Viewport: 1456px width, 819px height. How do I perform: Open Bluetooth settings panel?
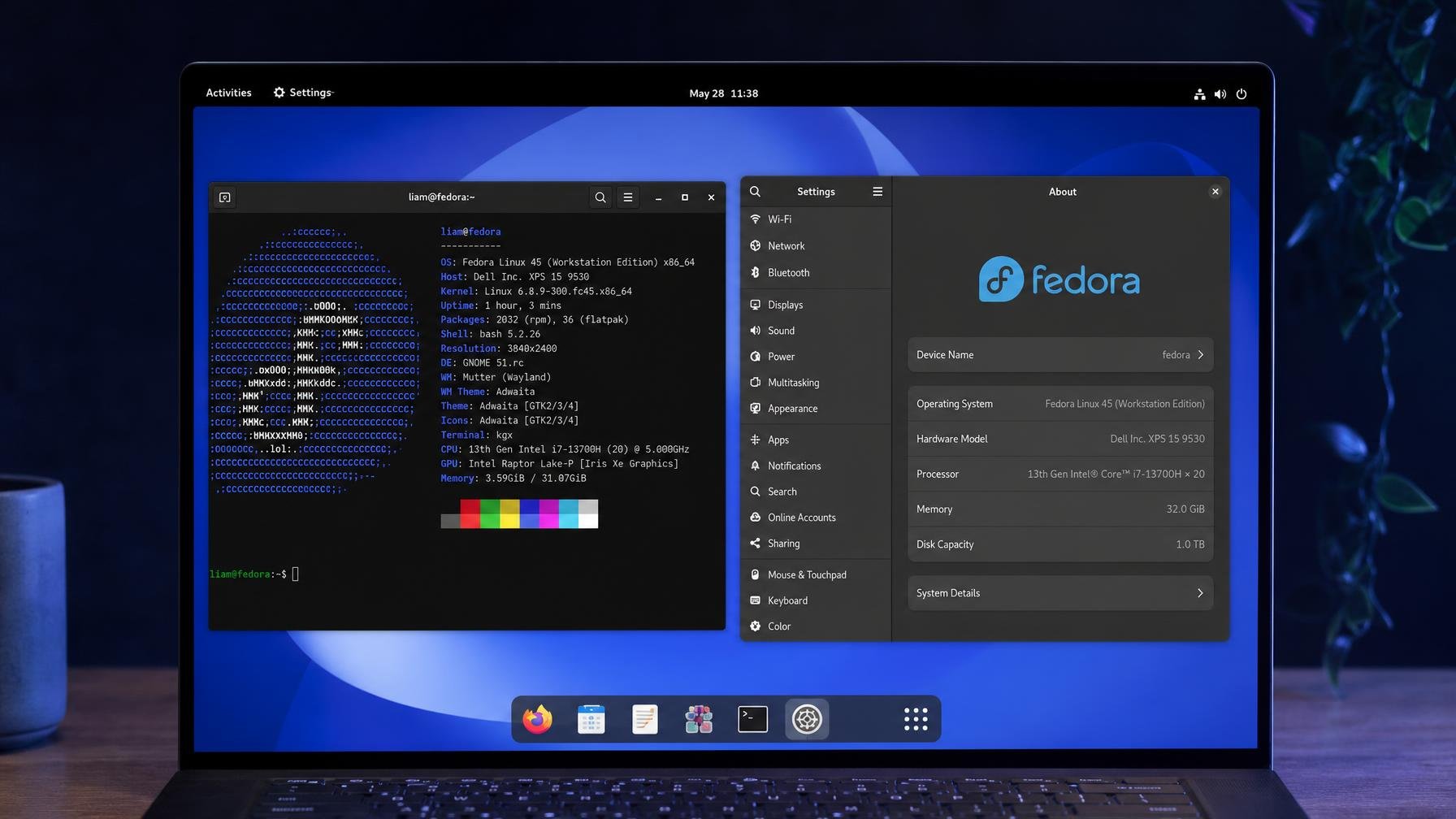816,273
